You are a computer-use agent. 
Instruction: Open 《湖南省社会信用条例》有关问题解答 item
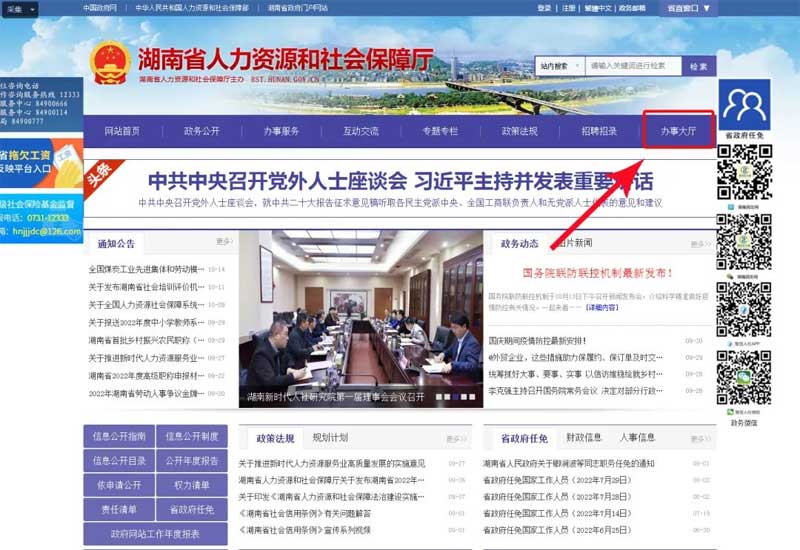point(305,513)
